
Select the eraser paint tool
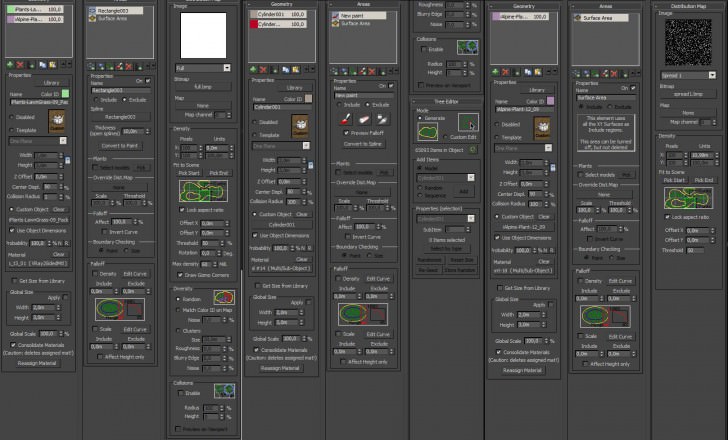click(364, 120)
